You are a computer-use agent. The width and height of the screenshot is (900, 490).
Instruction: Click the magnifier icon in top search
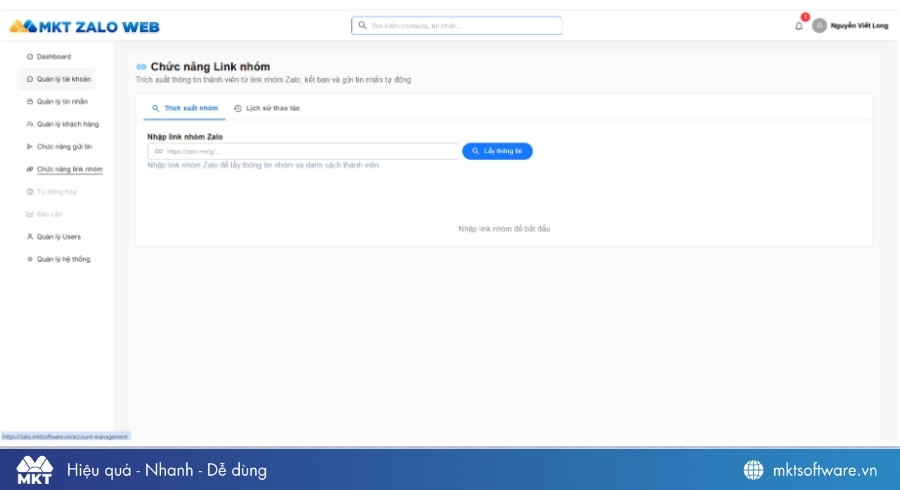[362, 25]
